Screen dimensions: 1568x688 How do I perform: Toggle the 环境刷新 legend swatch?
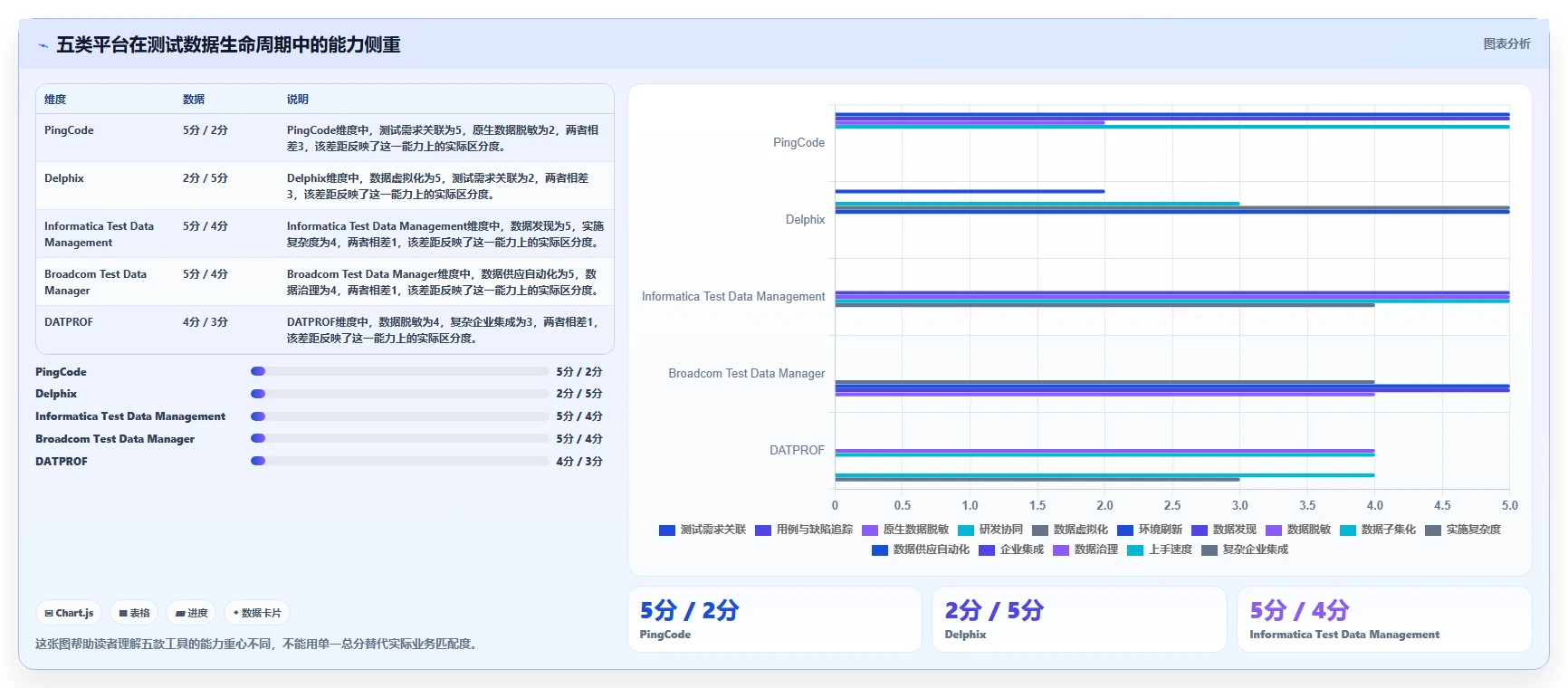coord(1125,530)
